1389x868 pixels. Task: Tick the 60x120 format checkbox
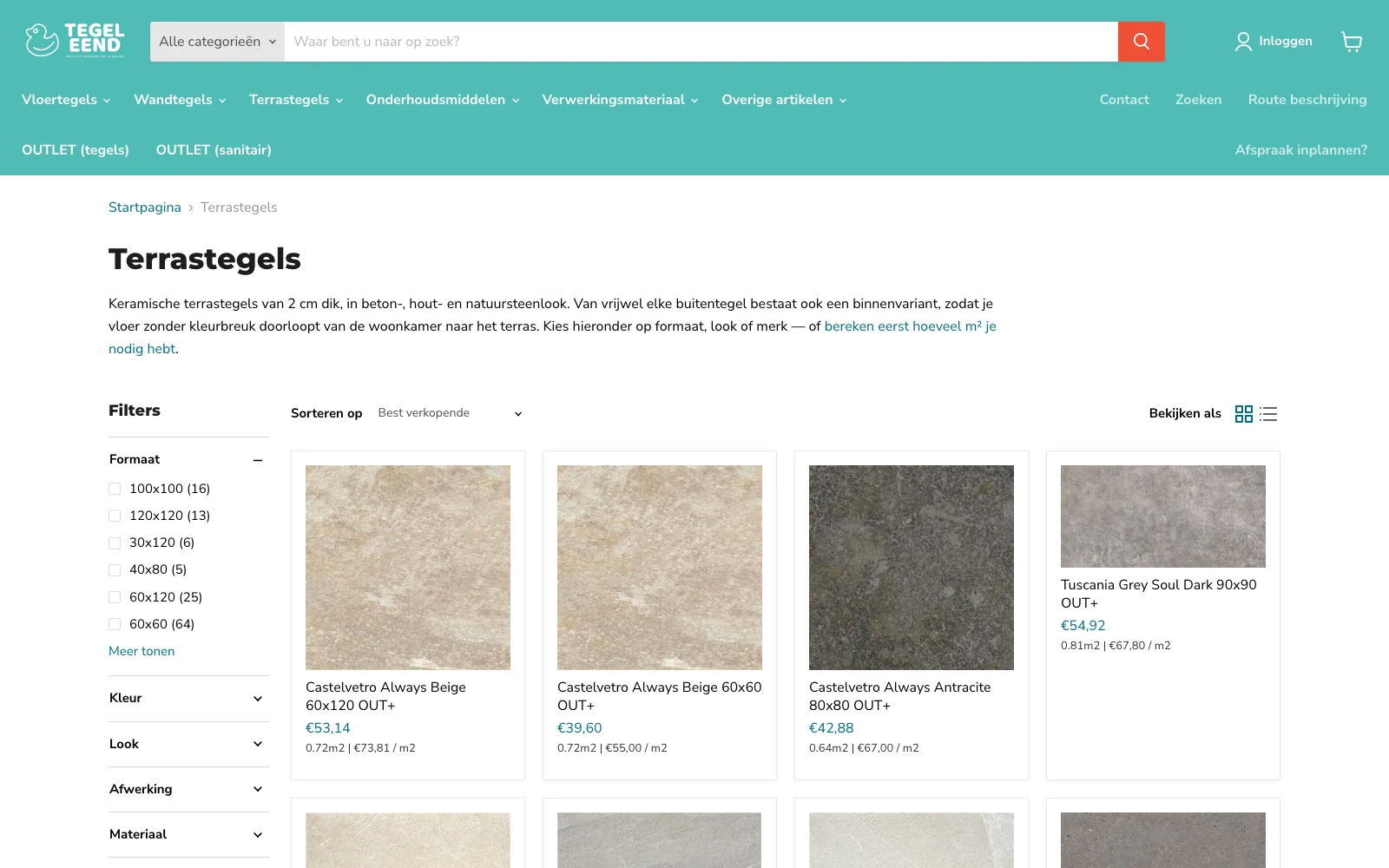click(115, 597)
